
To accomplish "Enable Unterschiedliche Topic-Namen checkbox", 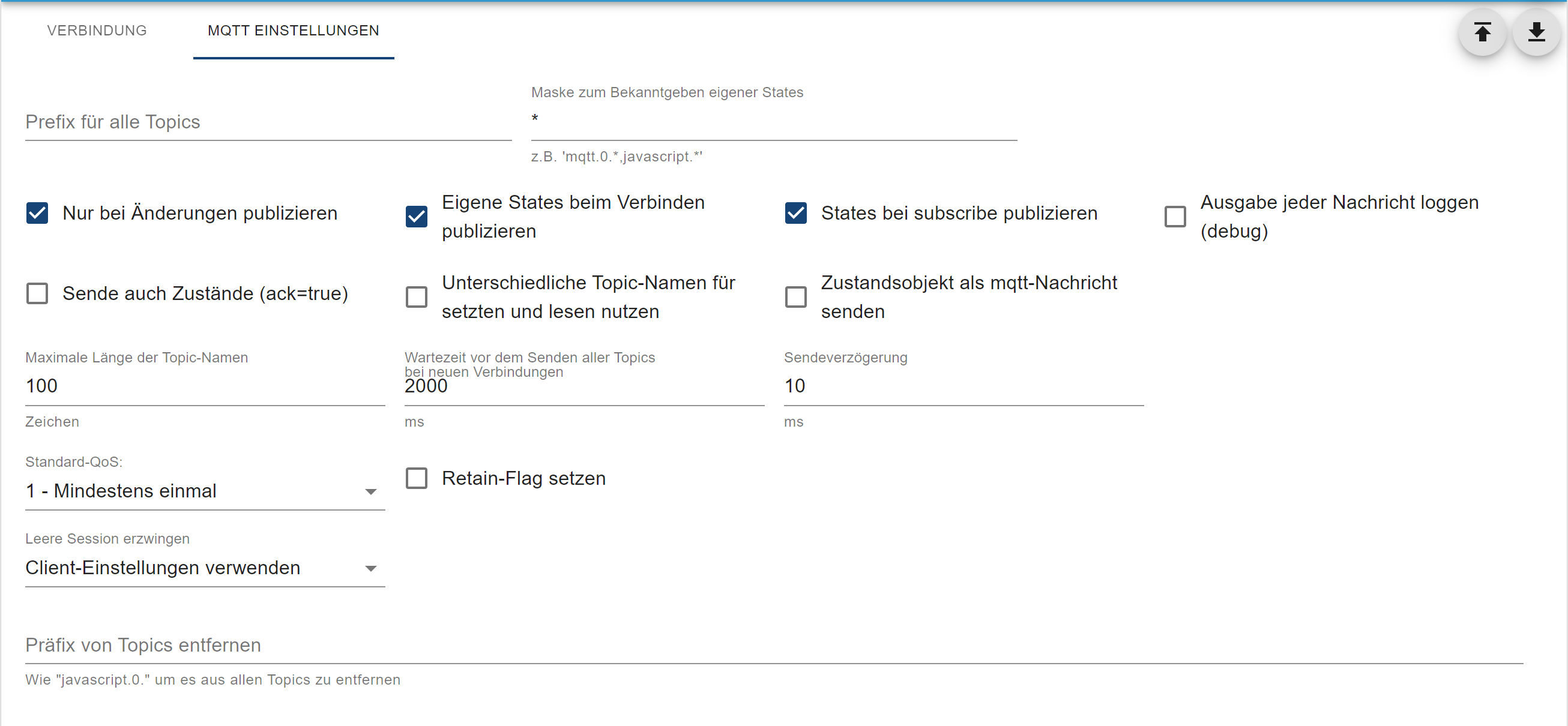I will pyautogui.click(x=417, y=297).
